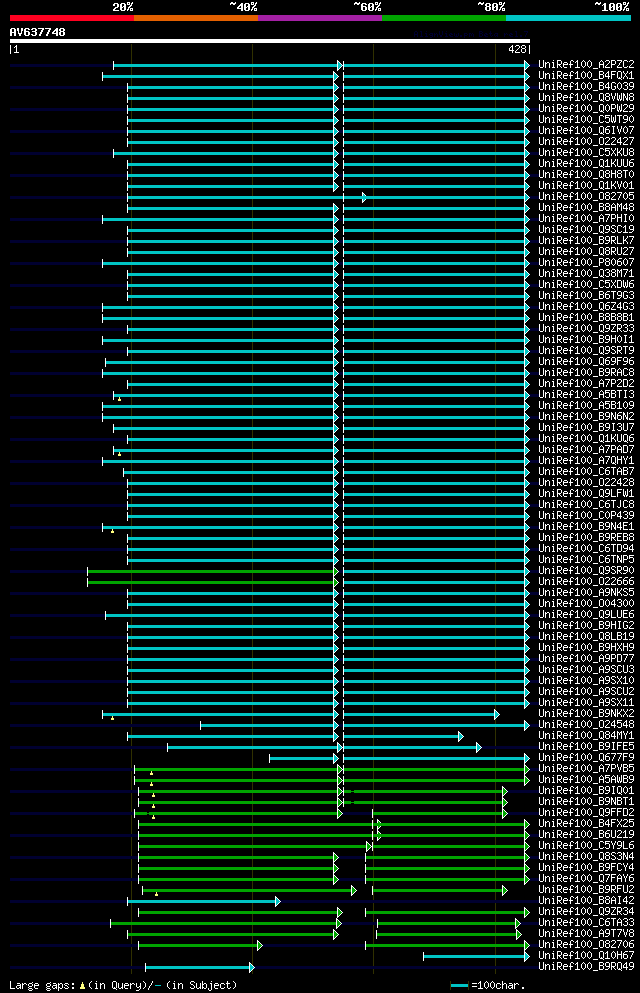Click the short cyan alignment bar for Q10H67
640x993 pixels.
pos(476,956)
